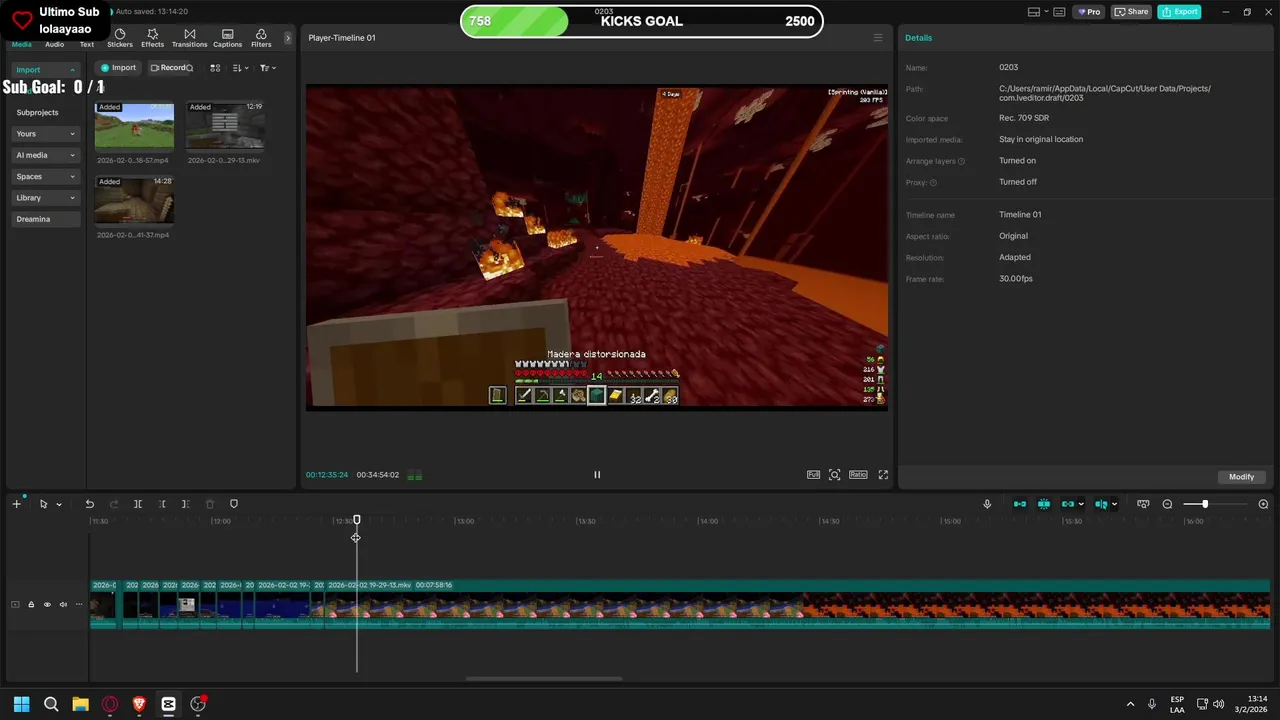Expand the AI media section
1280x720 pixels.
click(x=45, y=155)
